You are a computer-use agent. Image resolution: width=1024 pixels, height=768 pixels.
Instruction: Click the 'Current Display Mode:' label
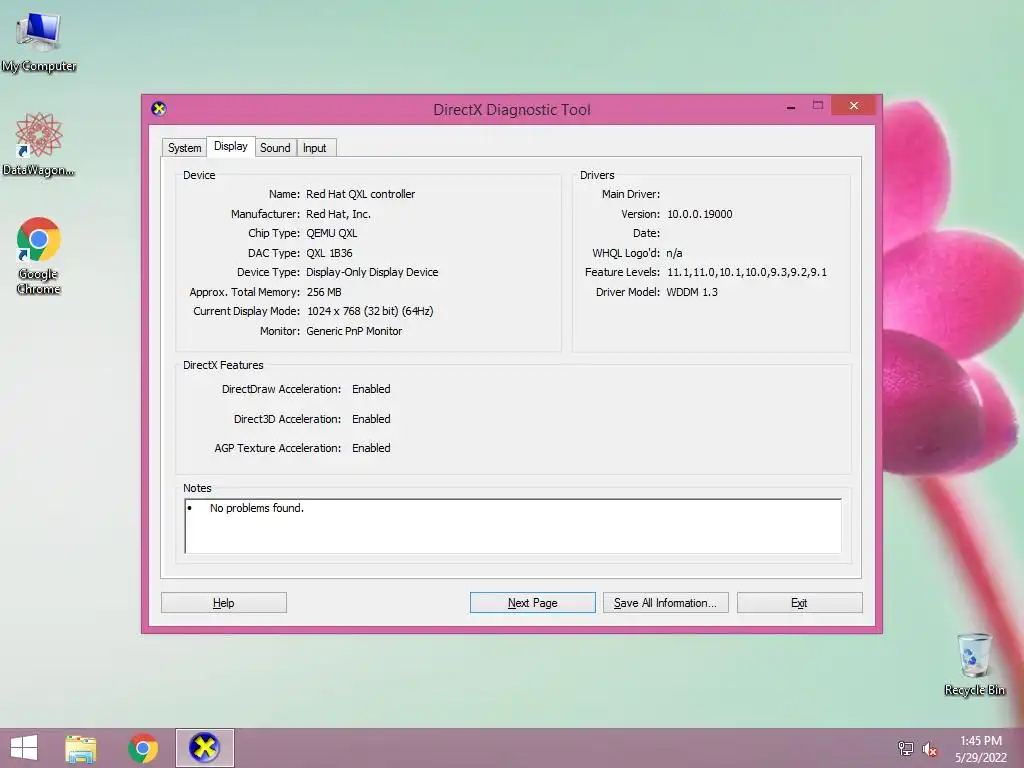click(x=246, y=312)
